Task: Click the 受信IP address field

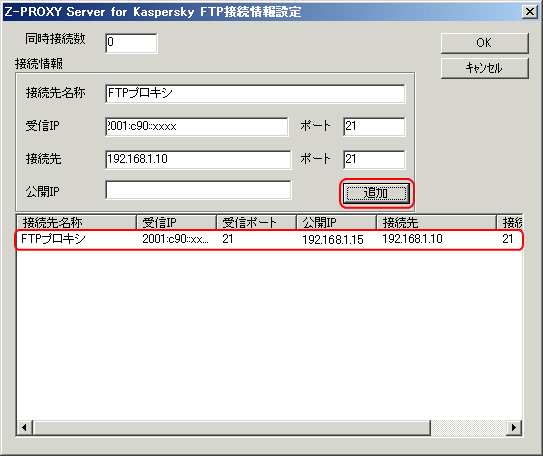Action: tap(196, 126)
